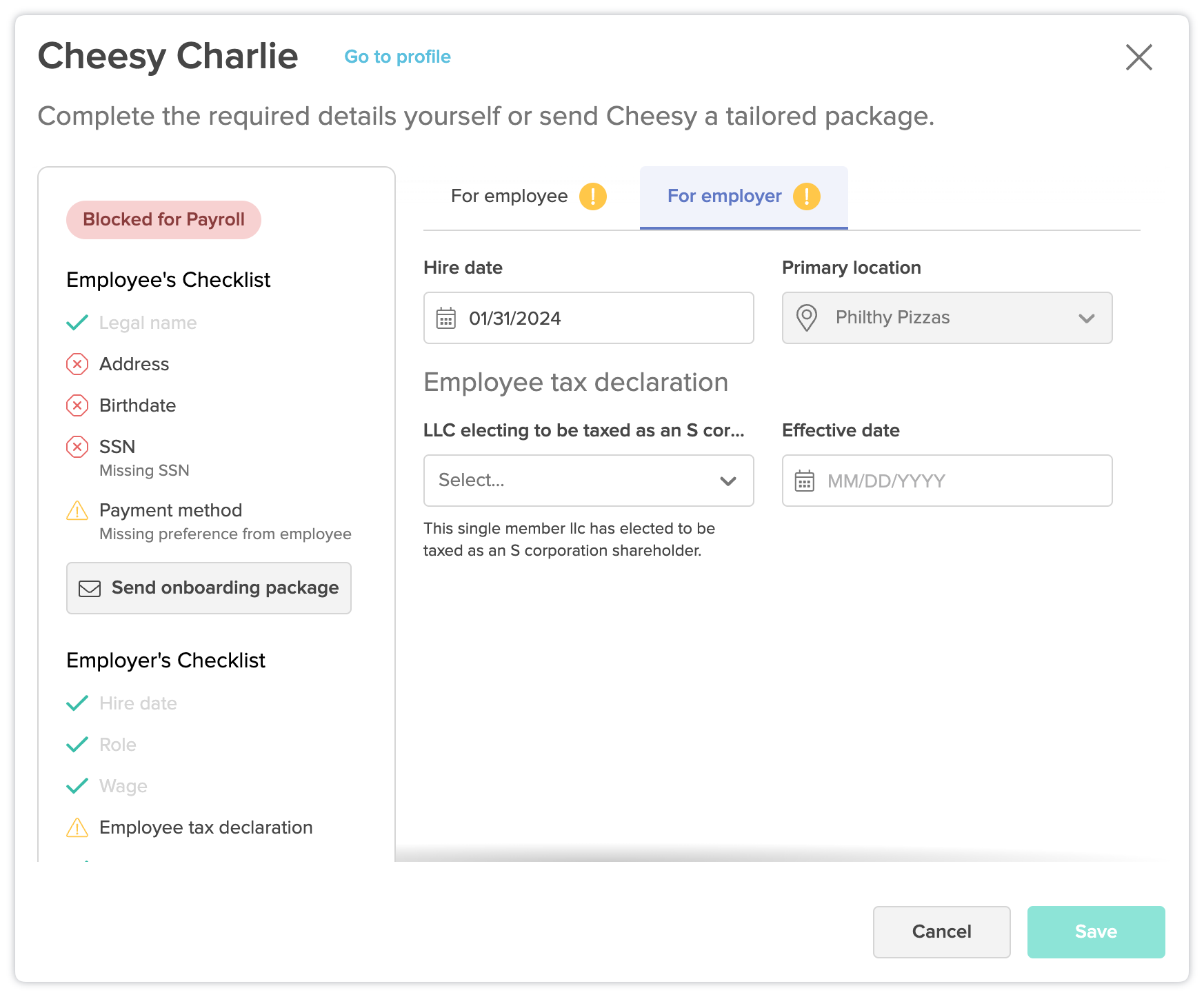Click the envelope icon on onboarding button
Screen dimensions: 1204x997
click(90, 588)
